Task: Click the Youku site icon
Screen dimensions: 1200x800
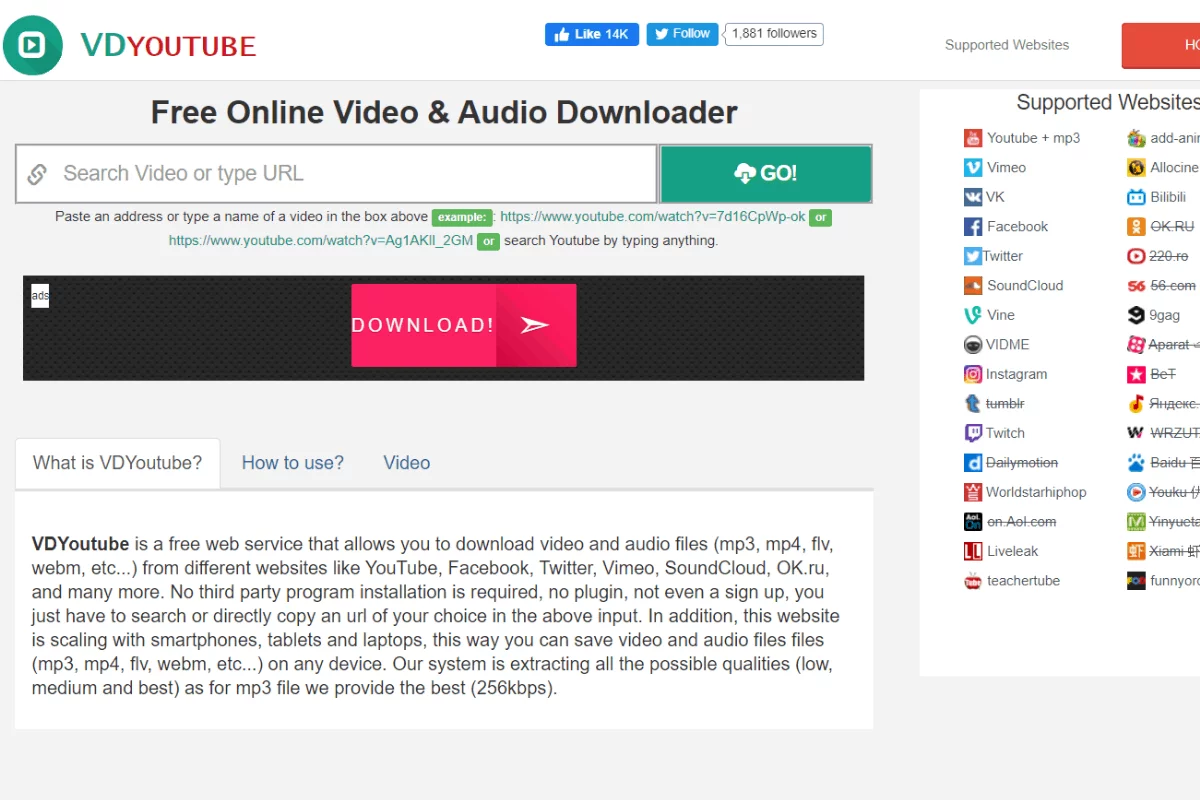Action: [1136, 492]
